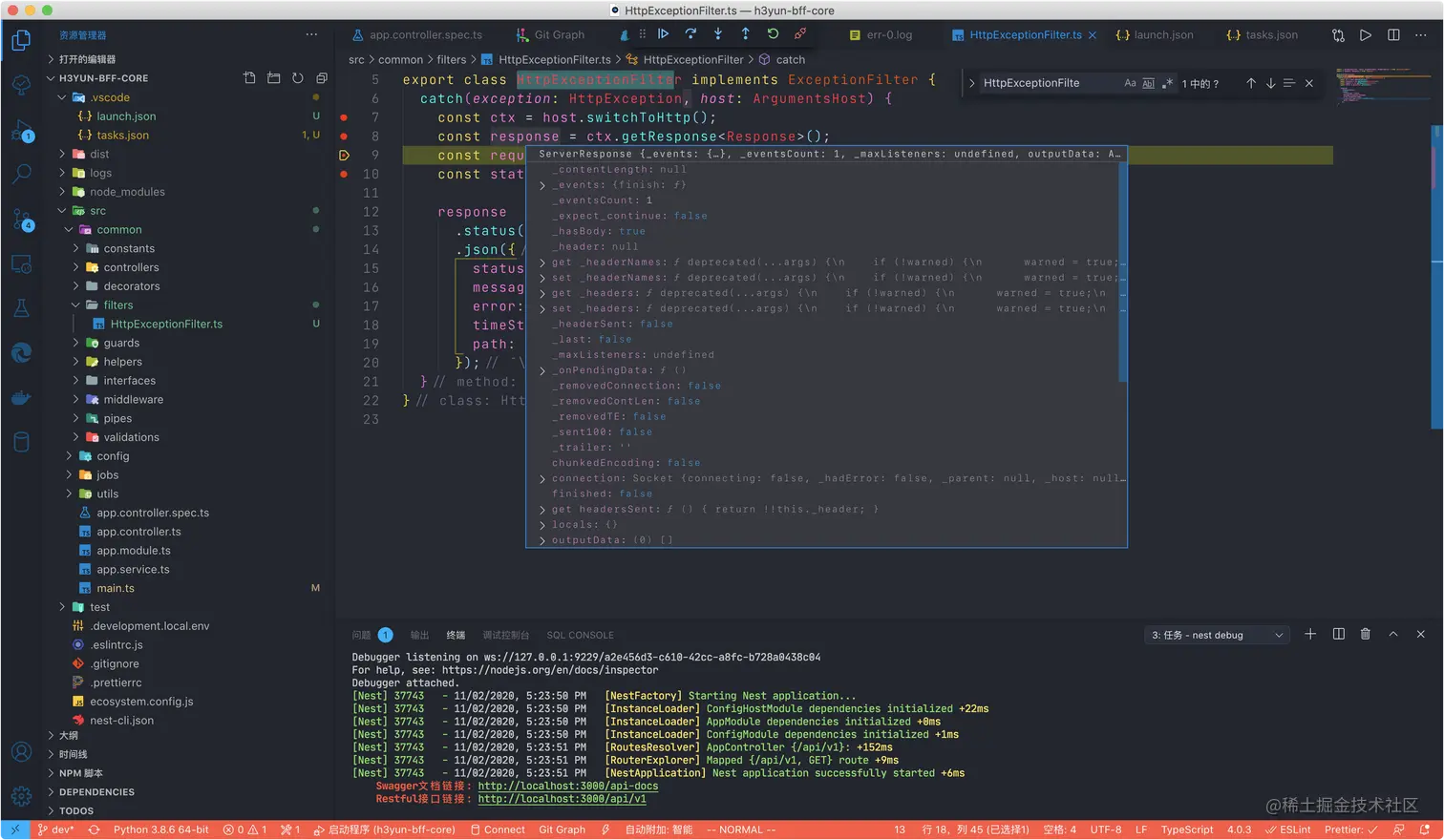Click Step Over in debug toolbar
This screenshot has height=840, width=1444.
(x=690, y=33)
